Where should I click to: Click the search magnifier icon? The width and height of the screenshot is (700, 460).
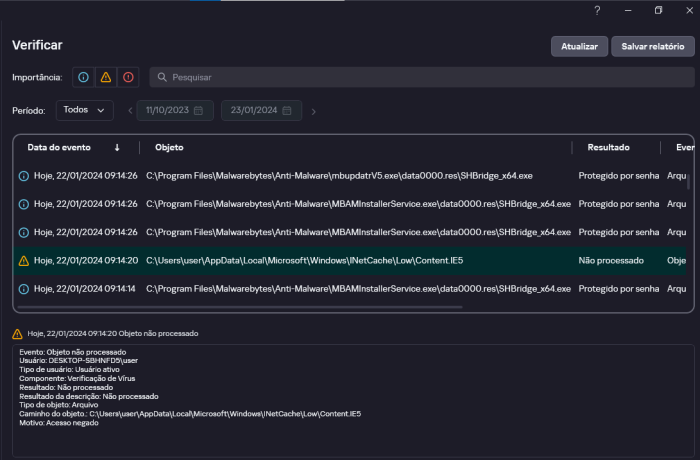[162, 77]
